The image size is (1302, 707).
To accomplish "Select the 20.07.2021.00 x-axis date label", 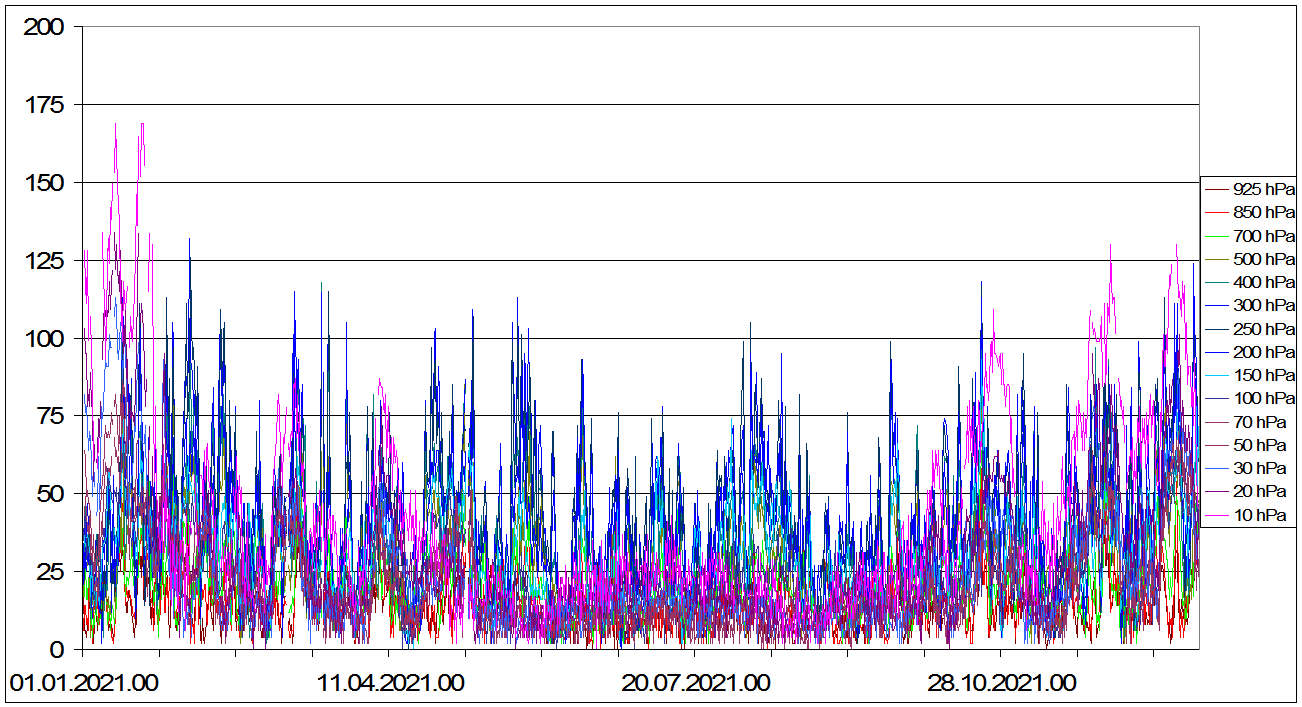I will coord(695,684).
